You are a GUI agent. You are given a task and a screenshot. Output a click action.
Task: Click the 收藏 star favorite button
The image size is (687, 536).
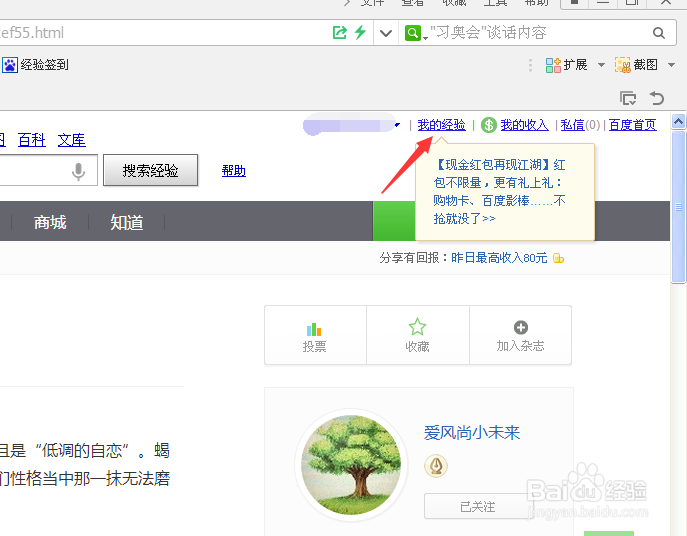[418, 335]
